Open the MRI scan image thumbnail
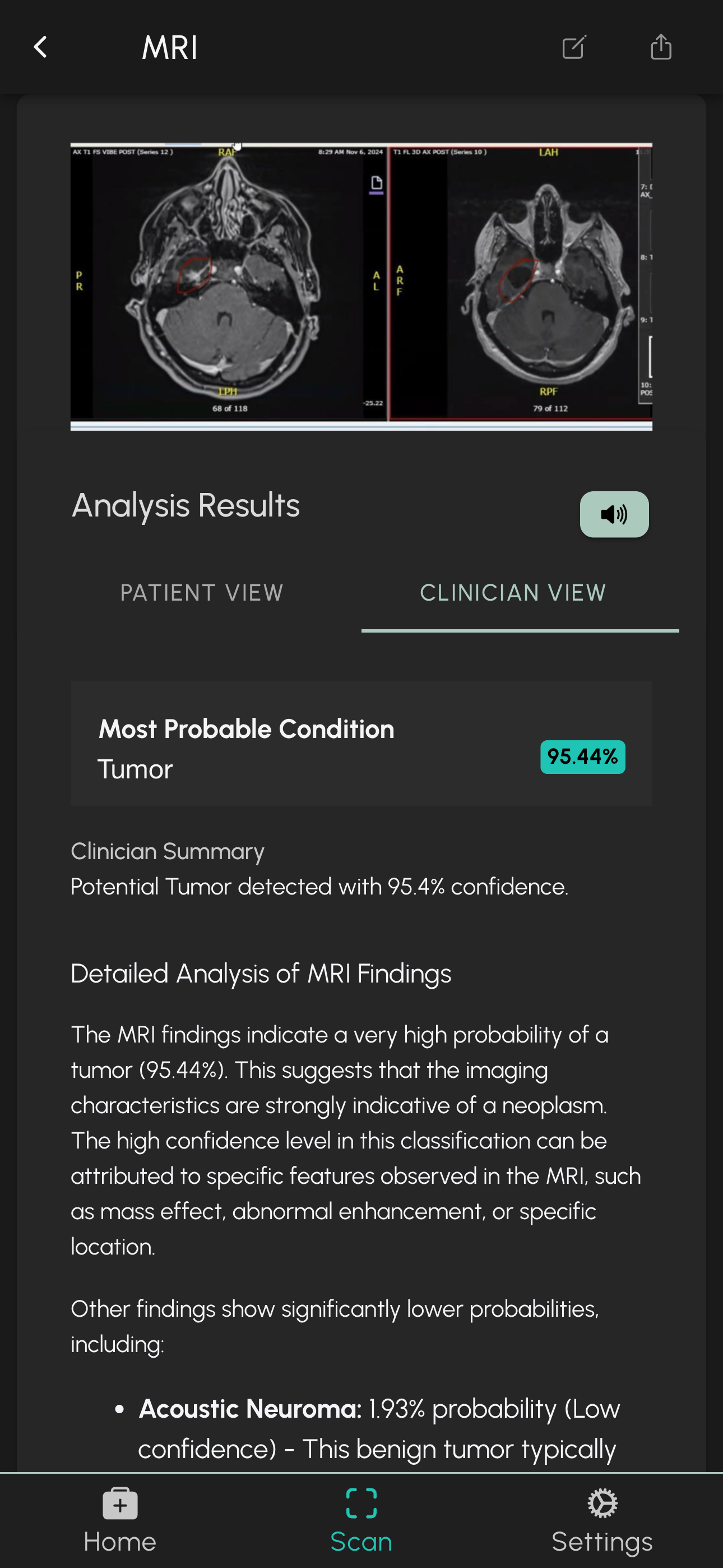 [361, 287]
